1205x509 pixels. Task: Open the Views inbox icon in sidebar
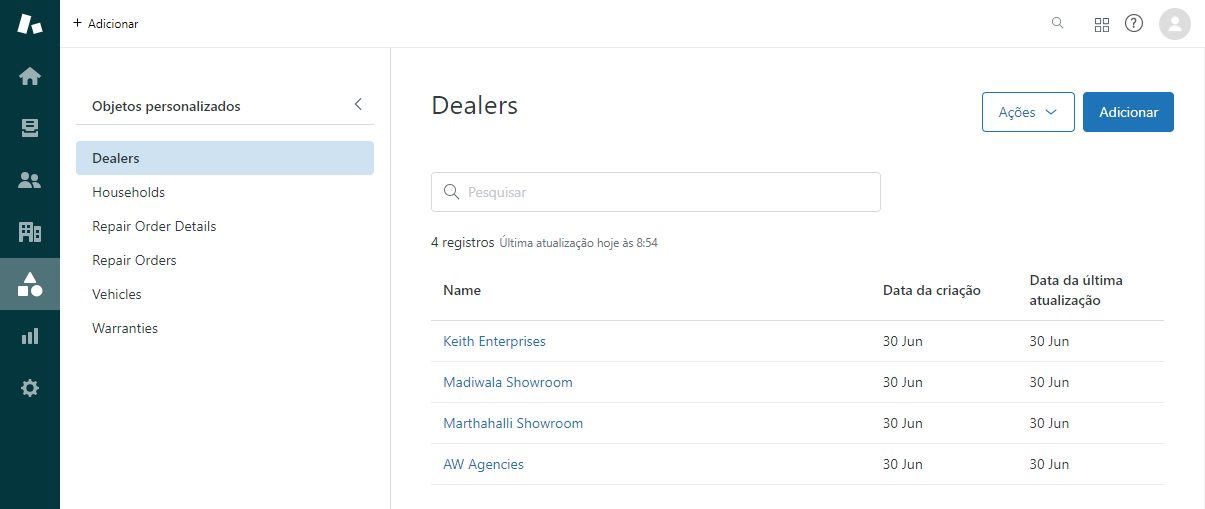[30, 128]
